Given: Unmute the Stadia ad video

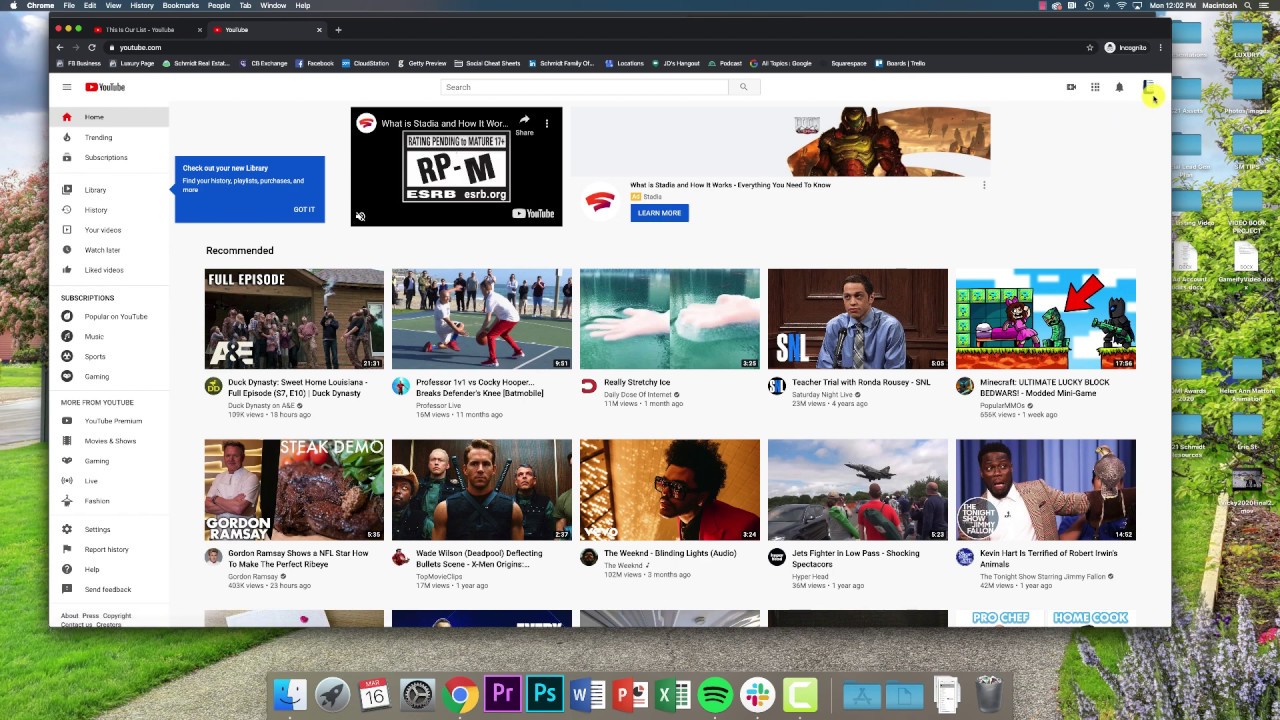Looking at the screenshot, I should 361,216.
